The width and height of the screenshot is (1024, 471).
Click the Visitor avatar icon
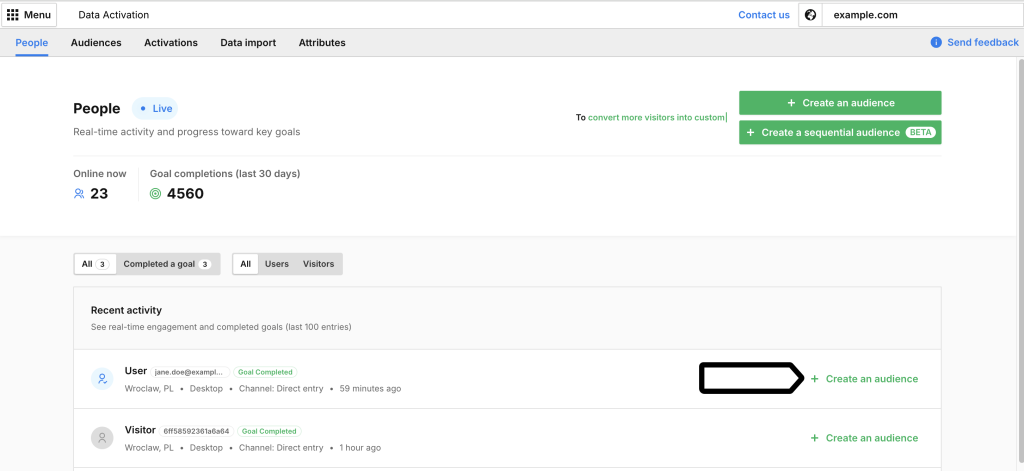[102, 438]
